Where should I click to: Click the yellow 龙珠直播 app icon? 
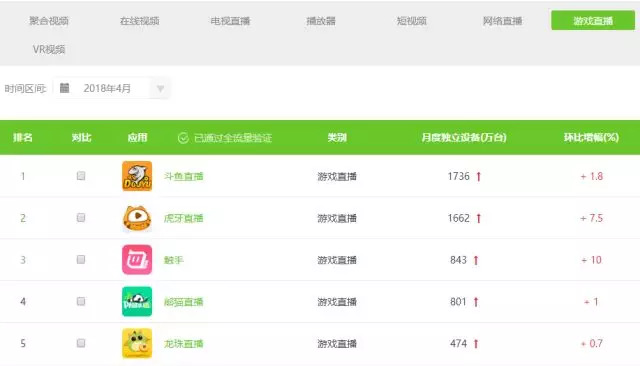(x=137, y=343)
